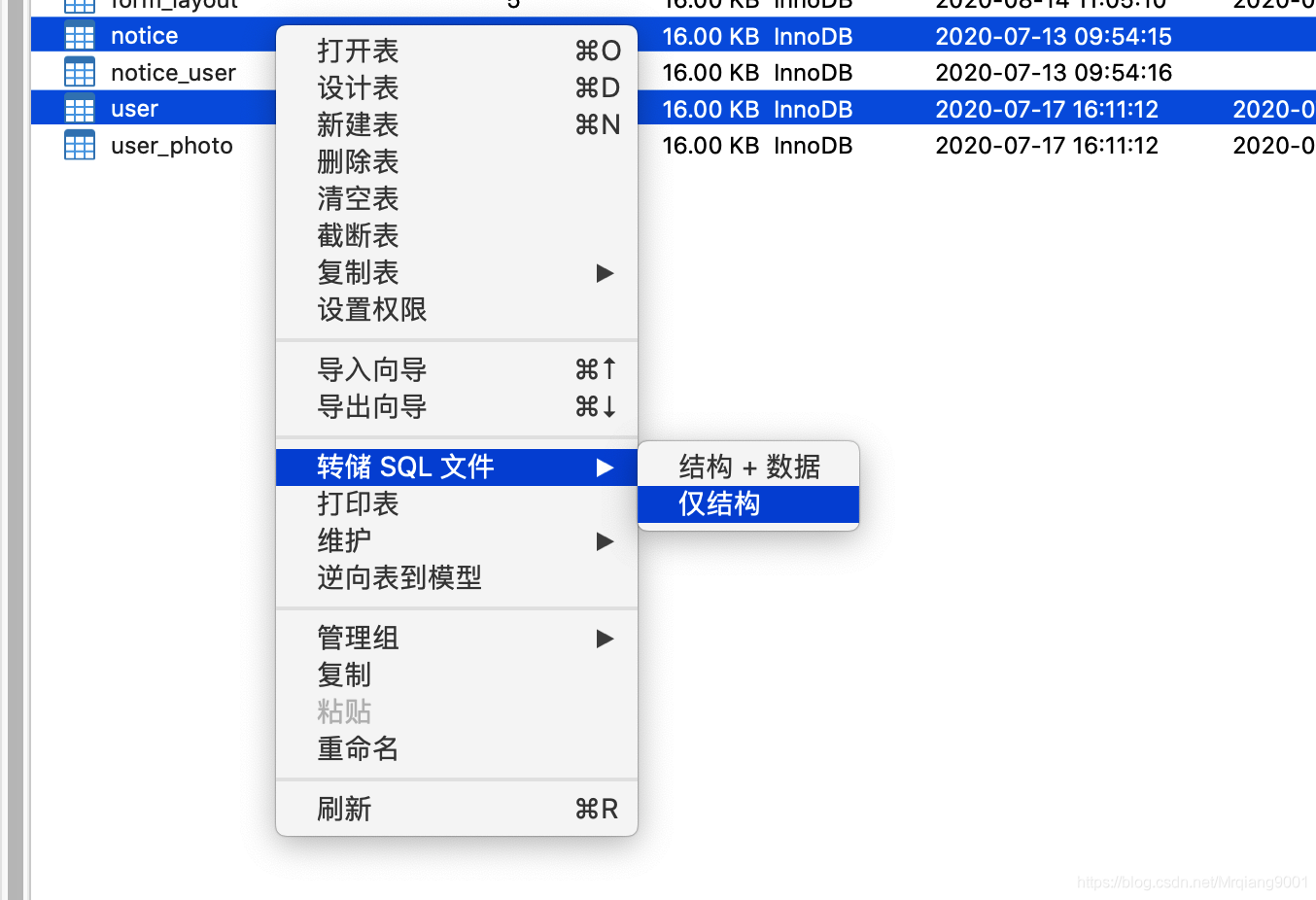This screenshot has width=1316, height=900.
Task: Choose 清空表 menu entry
Action: coord(457,198)
